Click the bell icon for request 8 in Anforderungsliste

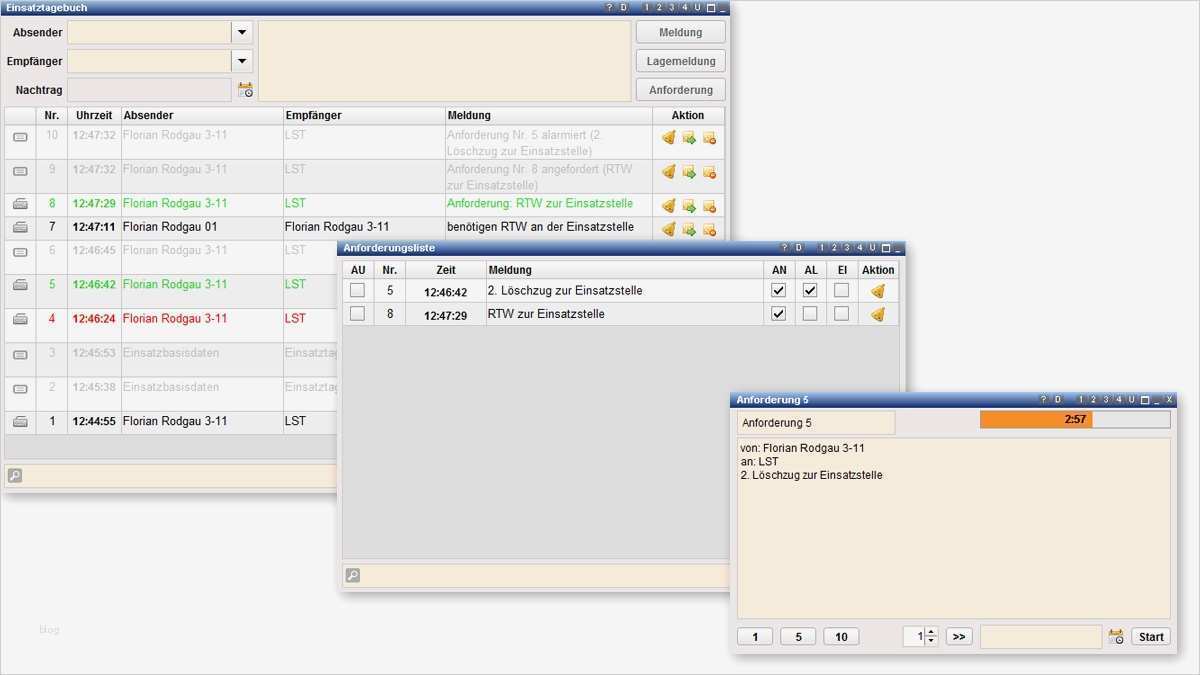tap(878, 314)
